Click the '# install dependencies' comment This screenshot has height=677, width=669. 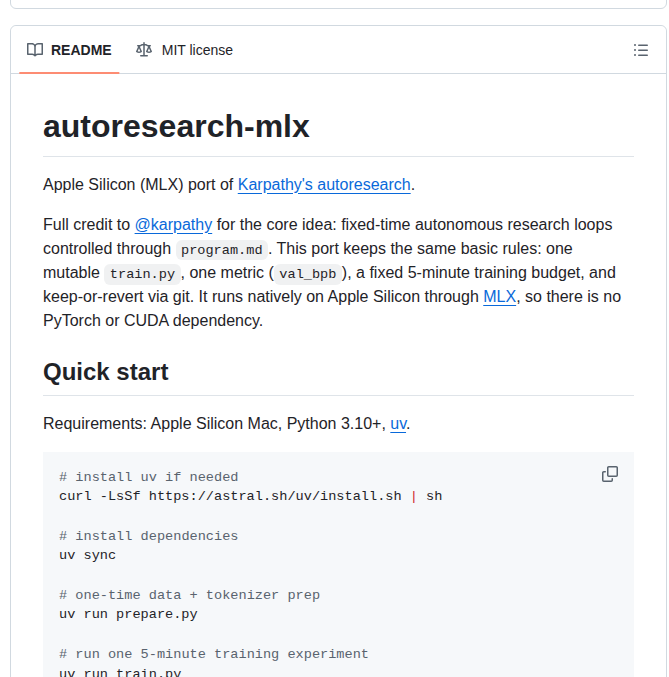pos(149,536)
